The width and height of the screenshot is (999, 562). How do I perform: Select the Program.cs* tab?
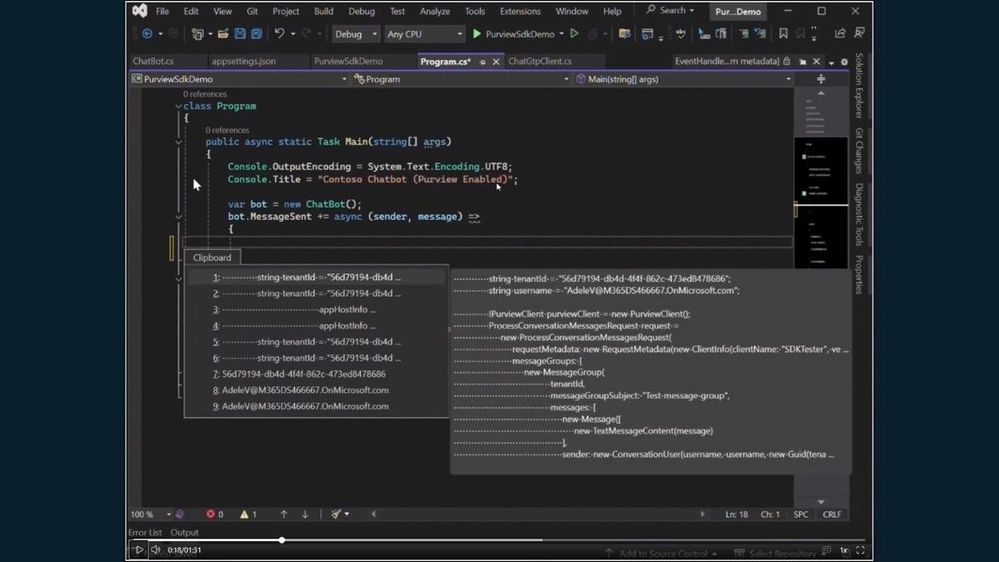point(445,62)
